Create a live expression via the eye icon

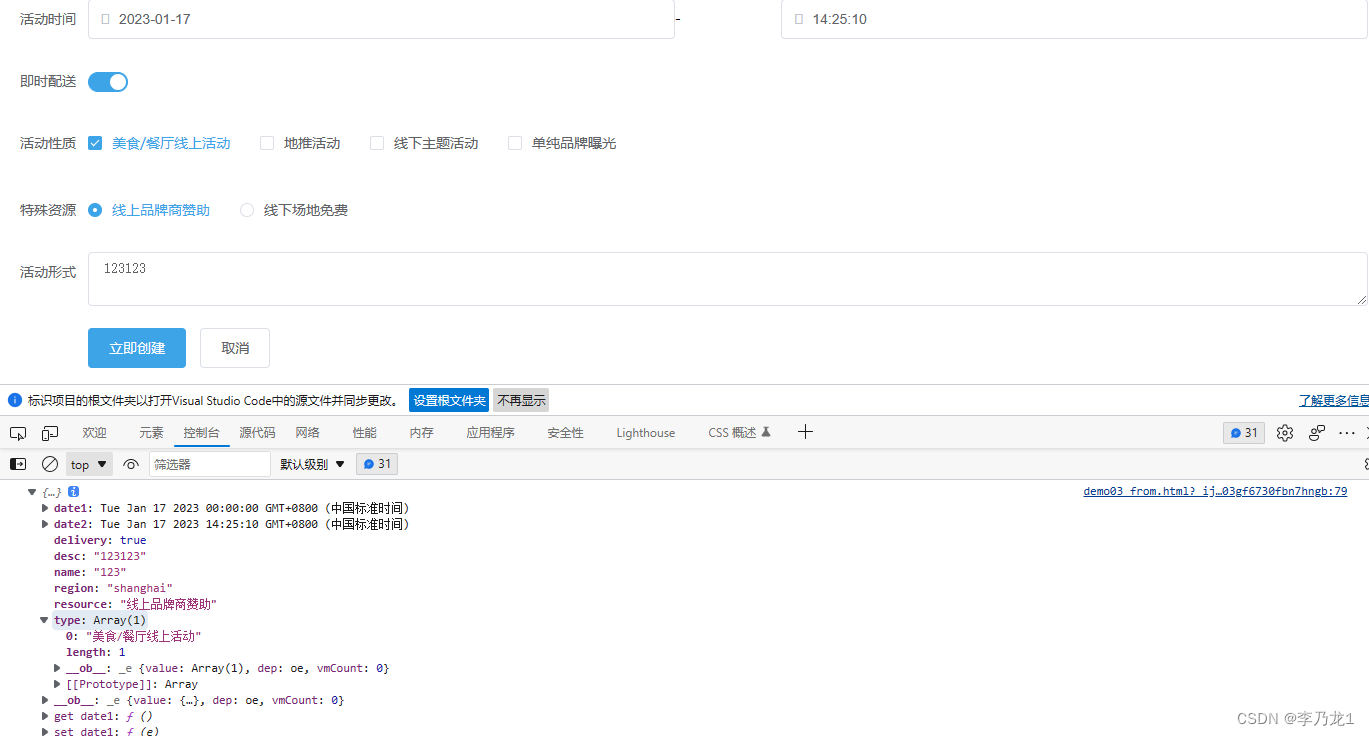(130, 463)
